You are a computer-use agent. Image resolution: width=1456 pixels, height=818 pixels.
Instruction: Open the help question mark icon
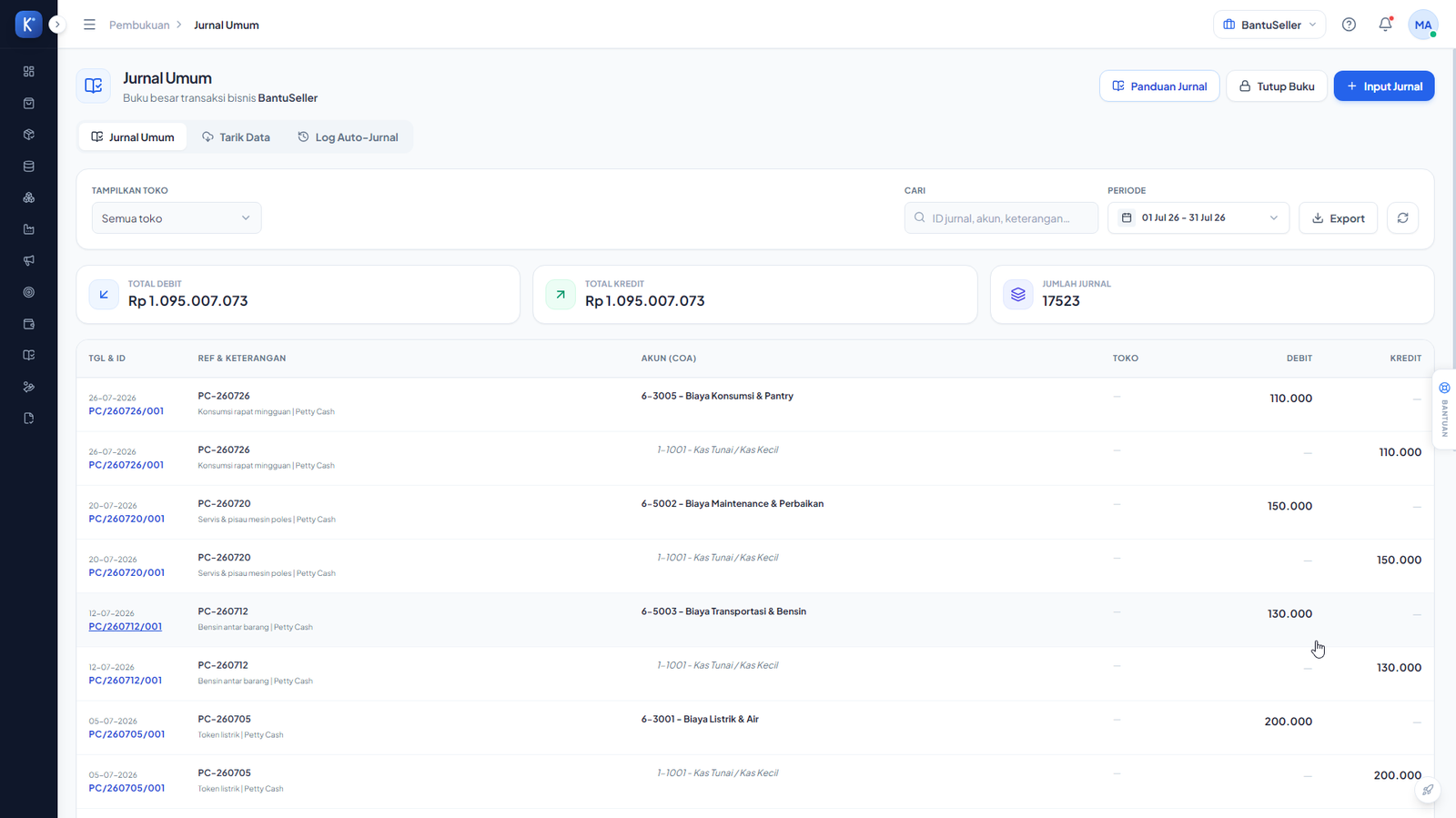1349,25
